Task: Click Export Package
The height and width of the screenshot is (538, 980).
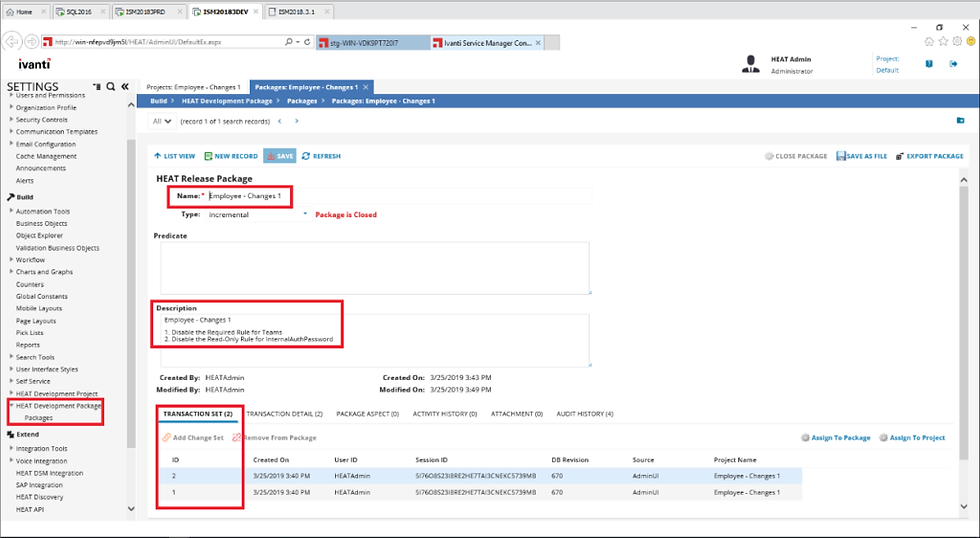Action: [x=929, y=156]
